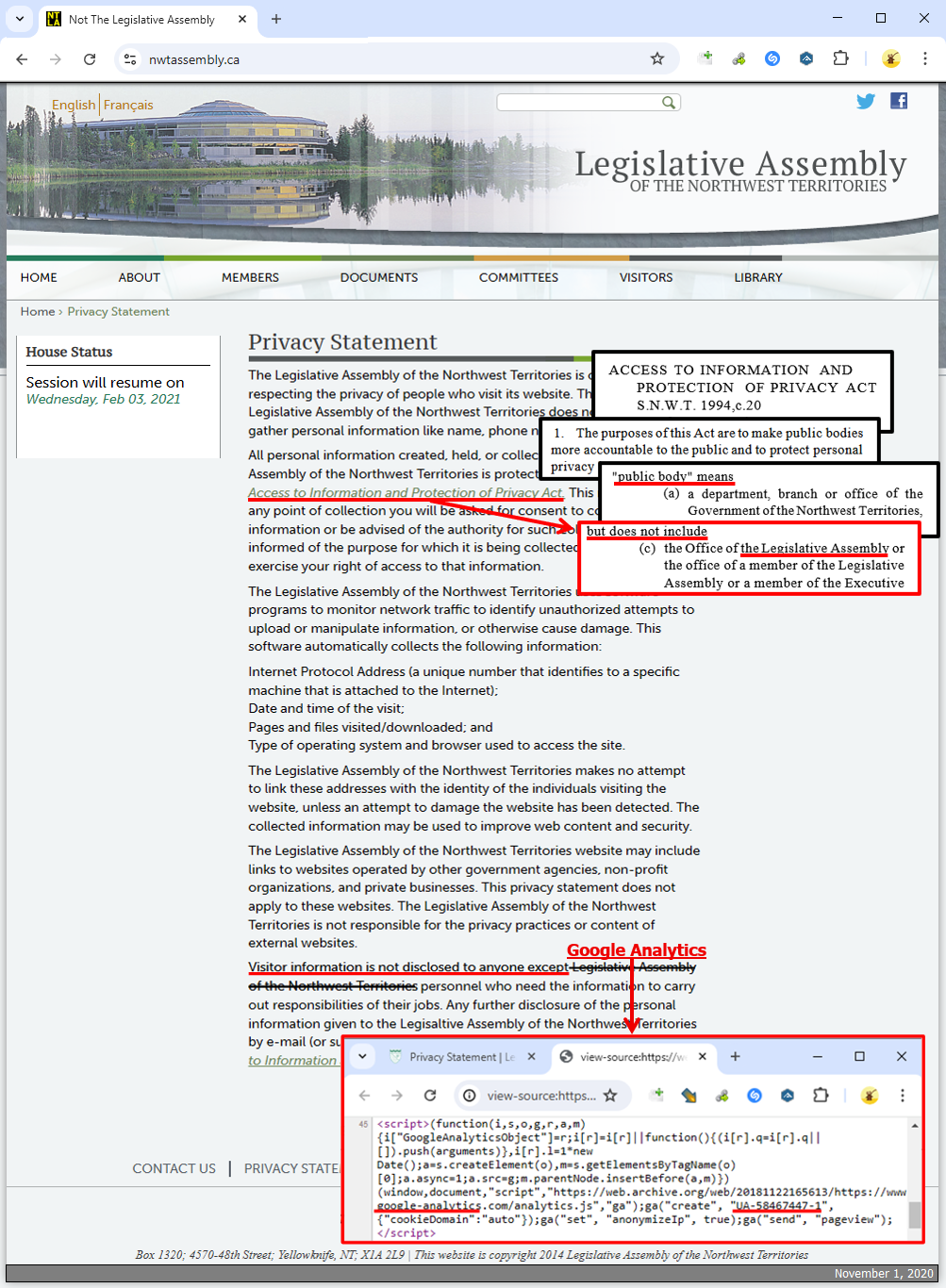Open the LIBRARY menu item
Image resolution: width=946 pixels, height=1288 pixels.
click(x=758, y=277)
